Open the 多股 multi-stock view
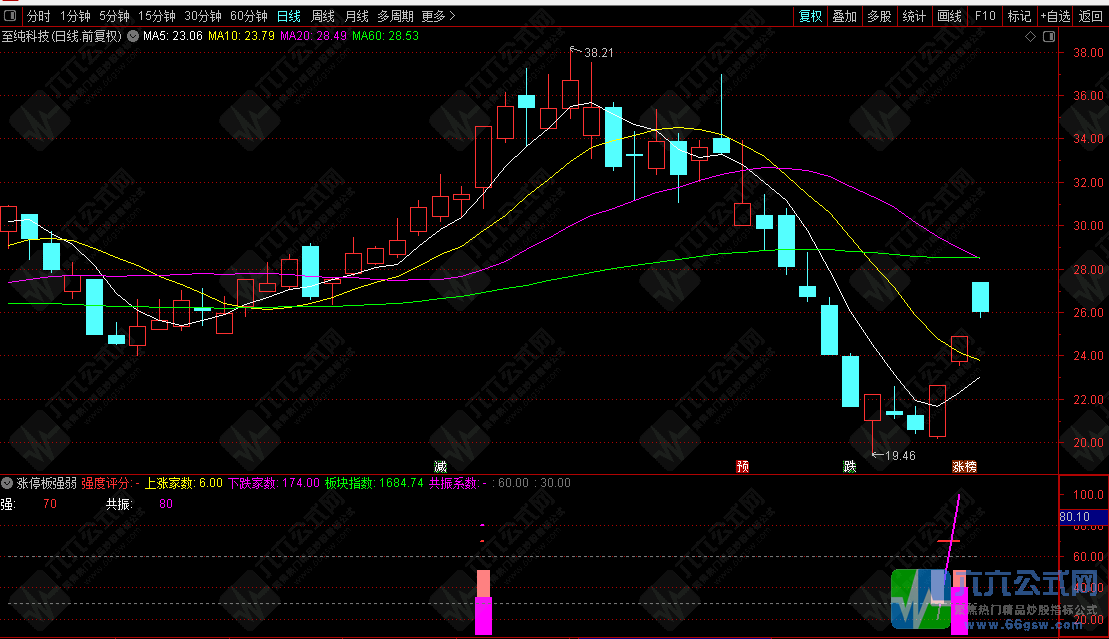1109x639 pixels. click(879, 16)
